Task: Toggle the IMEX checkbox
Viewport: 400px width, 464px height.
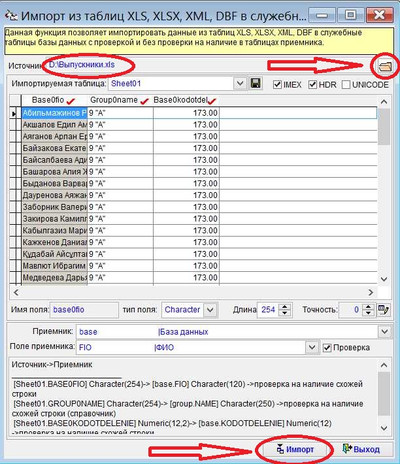Action: (277, 85)
